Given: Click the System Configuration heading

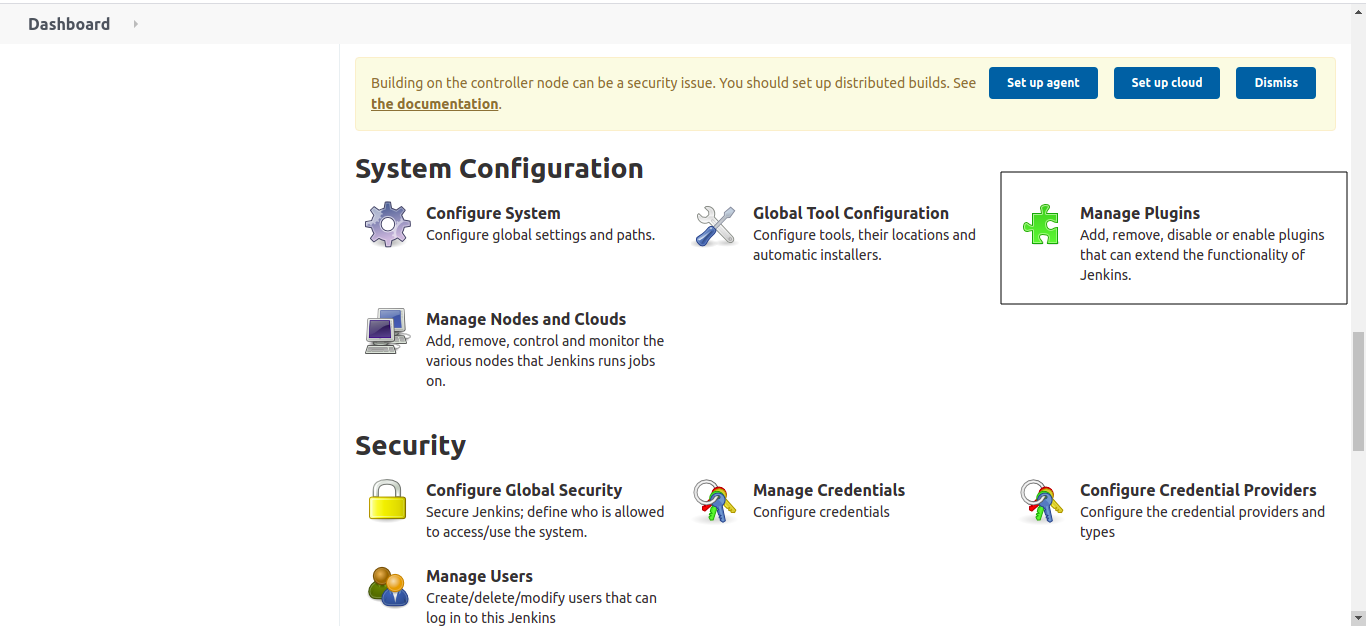Looking at the screenshot, I should coord(499,168).
